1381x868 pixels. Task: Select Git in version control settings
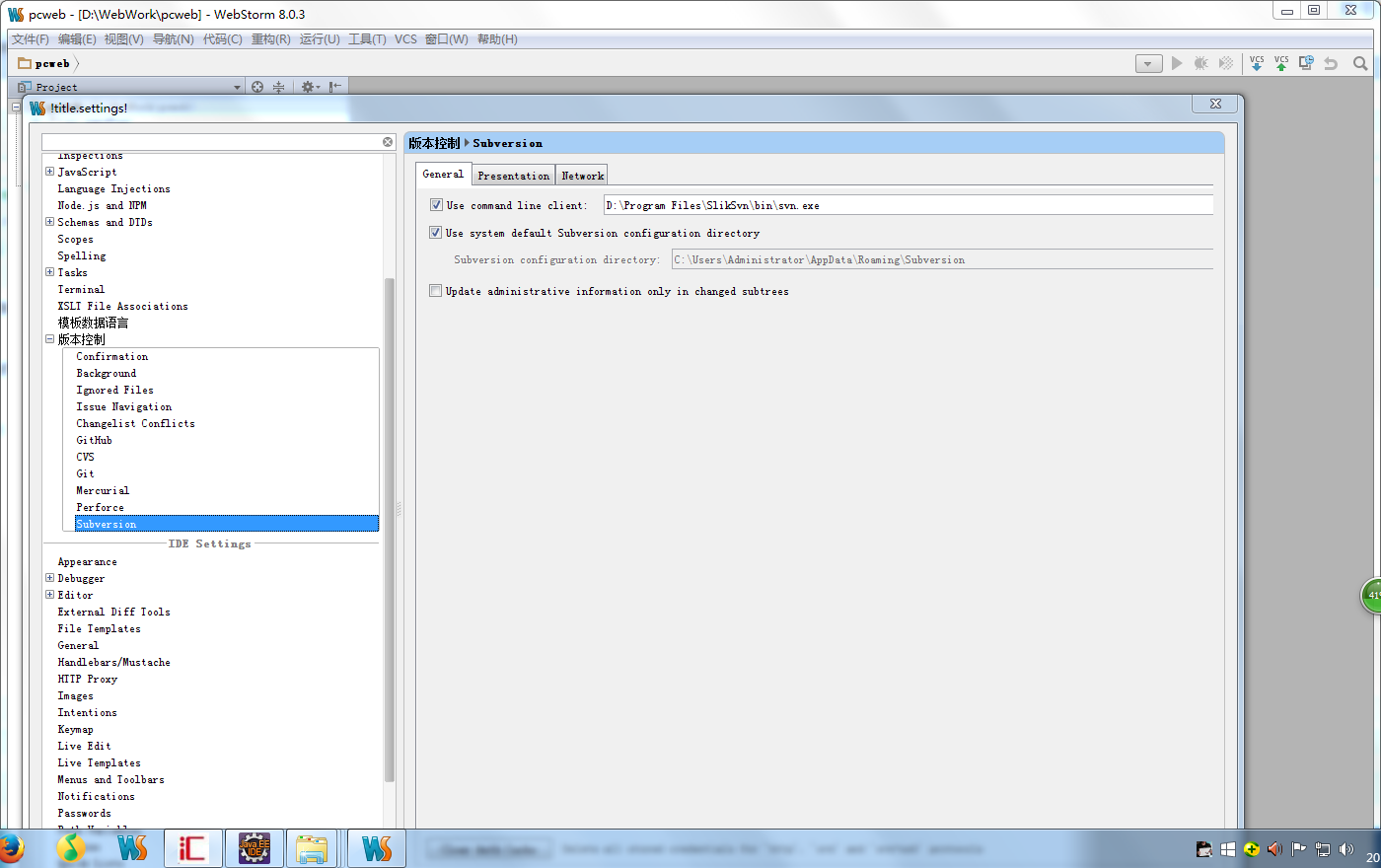coord(85,473)
